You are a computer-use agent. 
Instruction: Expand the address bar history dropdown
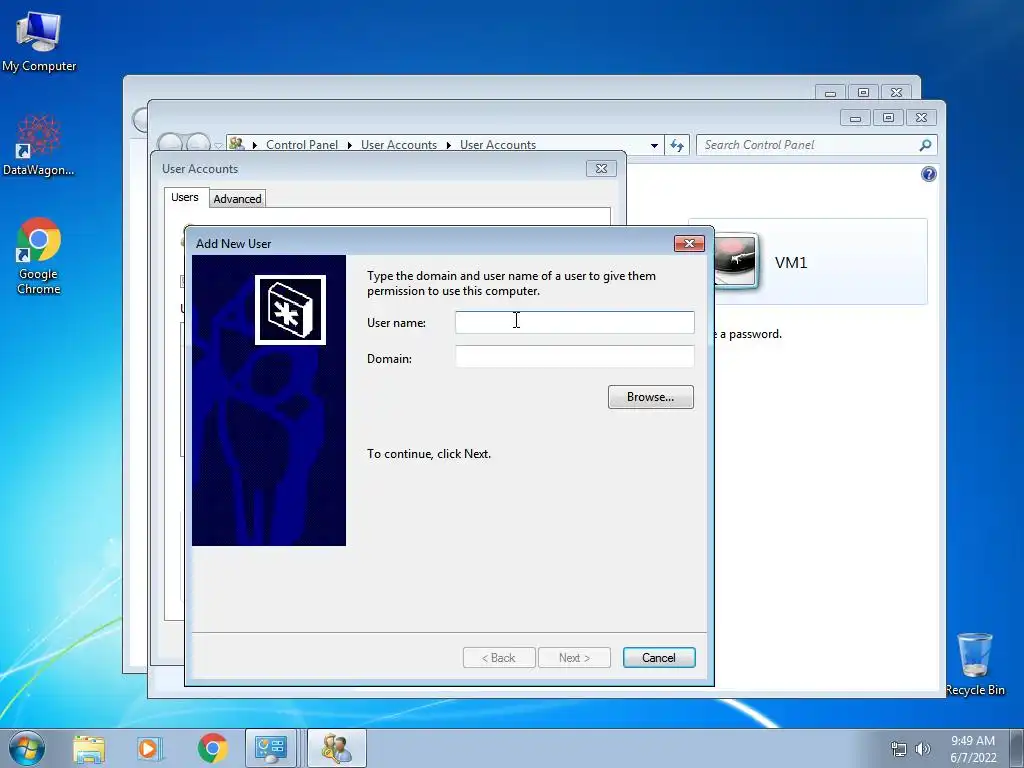click(654, 145)
